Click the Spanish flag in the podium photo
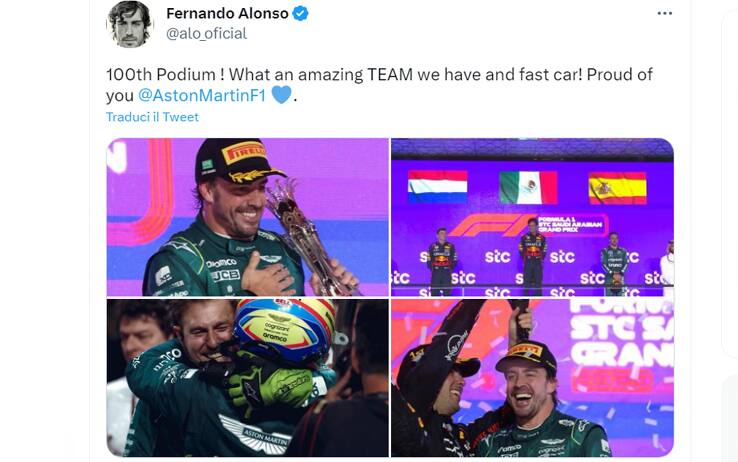 (x=617, y=187)
